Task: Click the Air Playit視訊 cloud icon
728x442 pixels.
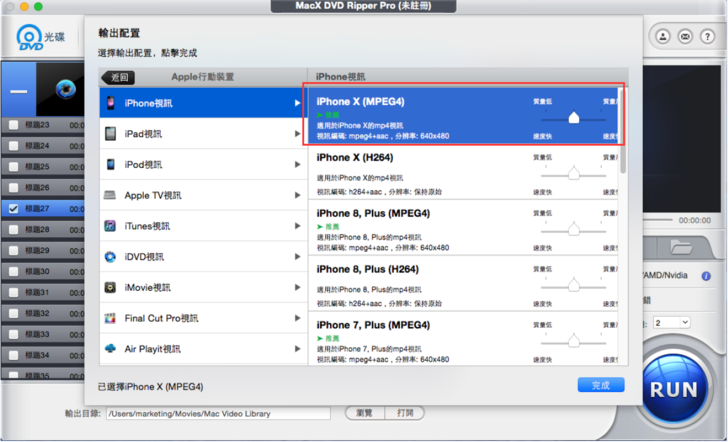Action: 110,348
